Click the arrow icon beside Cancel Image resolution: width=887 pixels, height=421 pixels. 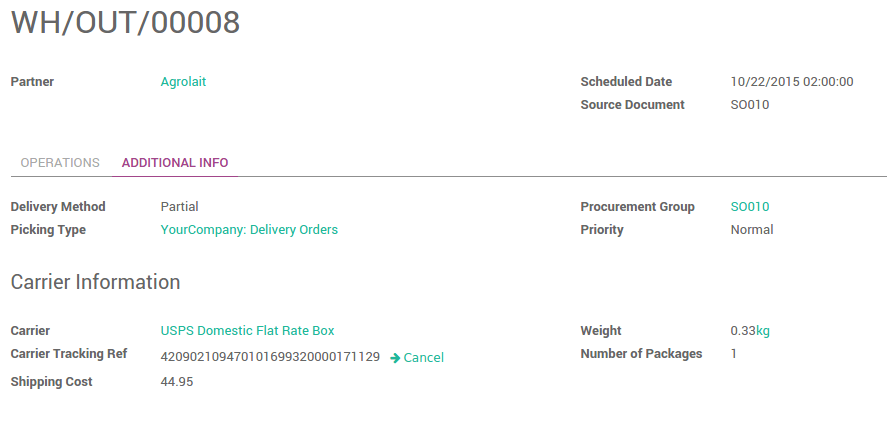click(395, 358)
